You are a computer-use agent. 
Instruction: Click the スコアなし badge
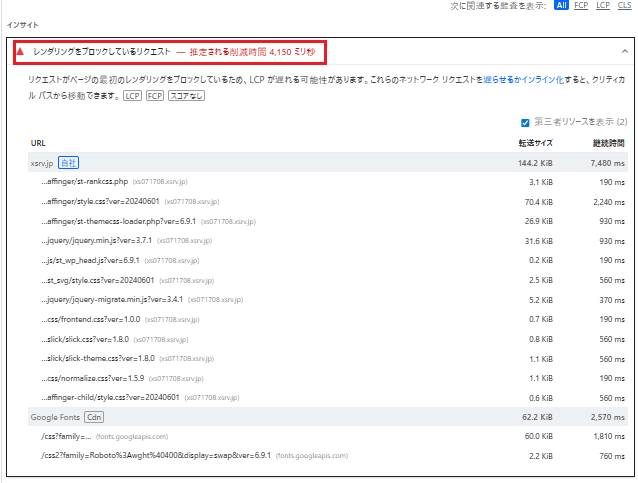tap(185, 96)
